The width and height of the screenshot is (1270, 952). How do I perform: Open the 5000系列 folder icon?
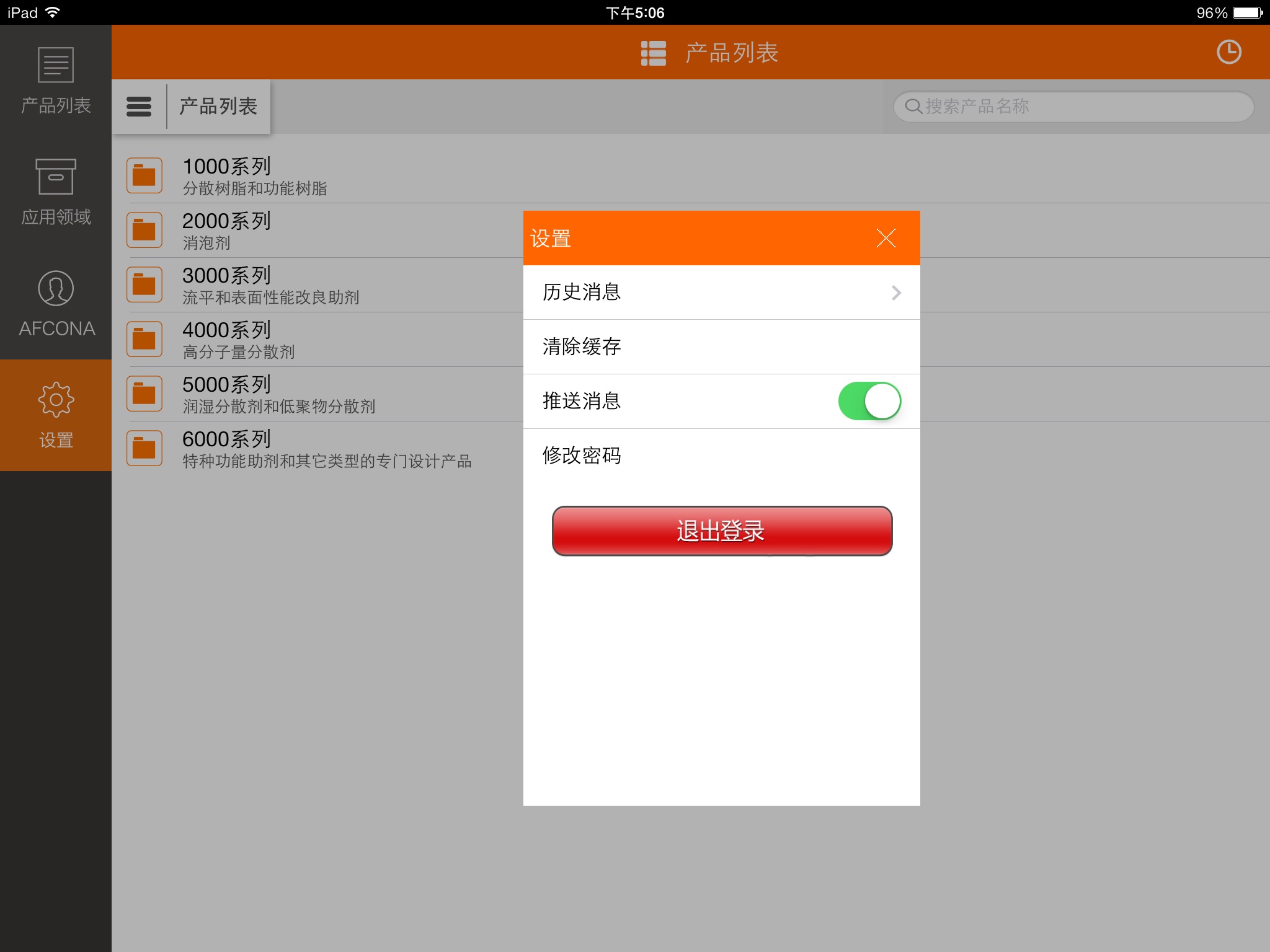[144, 394]
